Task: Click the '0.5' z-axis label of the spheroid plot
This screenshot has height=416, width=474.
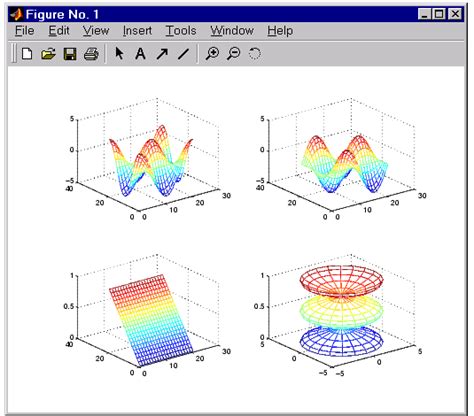Action: tap(259, 307)
